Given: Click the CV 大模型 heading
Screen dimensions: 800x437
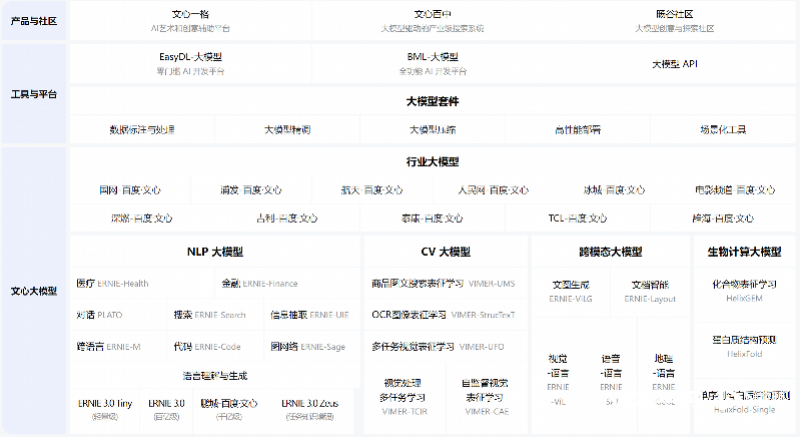Looking at the screenshot, I should (445, 251).
